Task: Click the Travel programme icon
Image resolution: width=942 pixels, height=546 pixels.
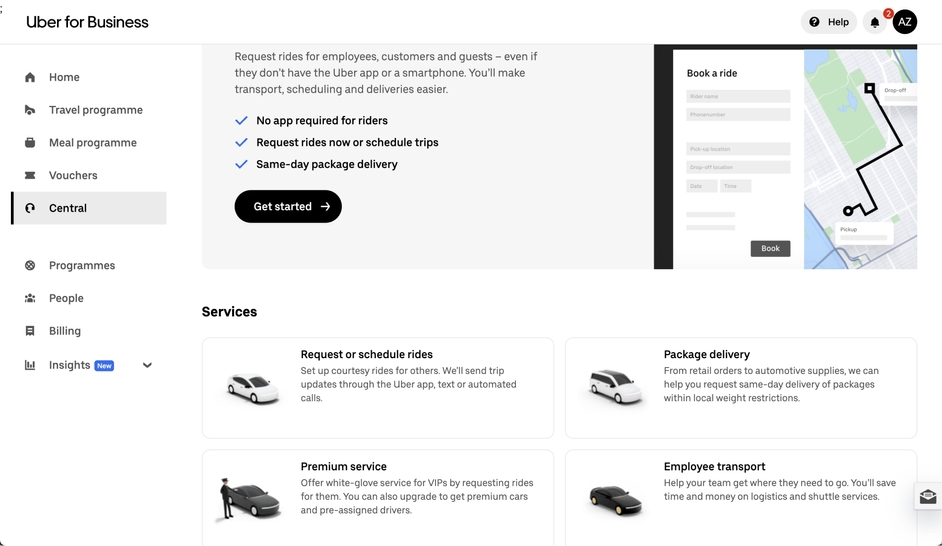Action: pos(30,110)
